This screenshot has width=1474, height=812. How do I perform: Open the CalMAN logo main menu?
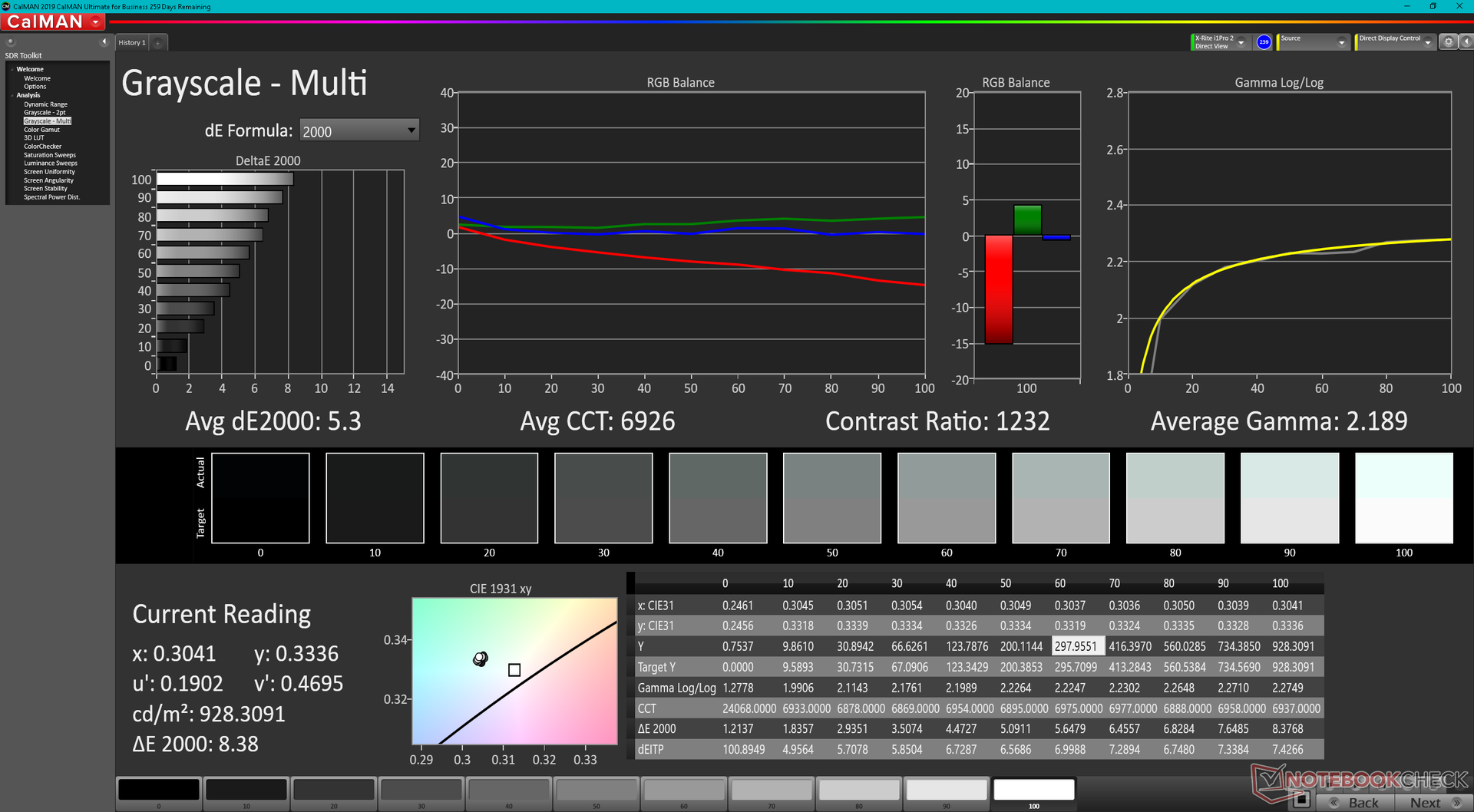(52, 22)
